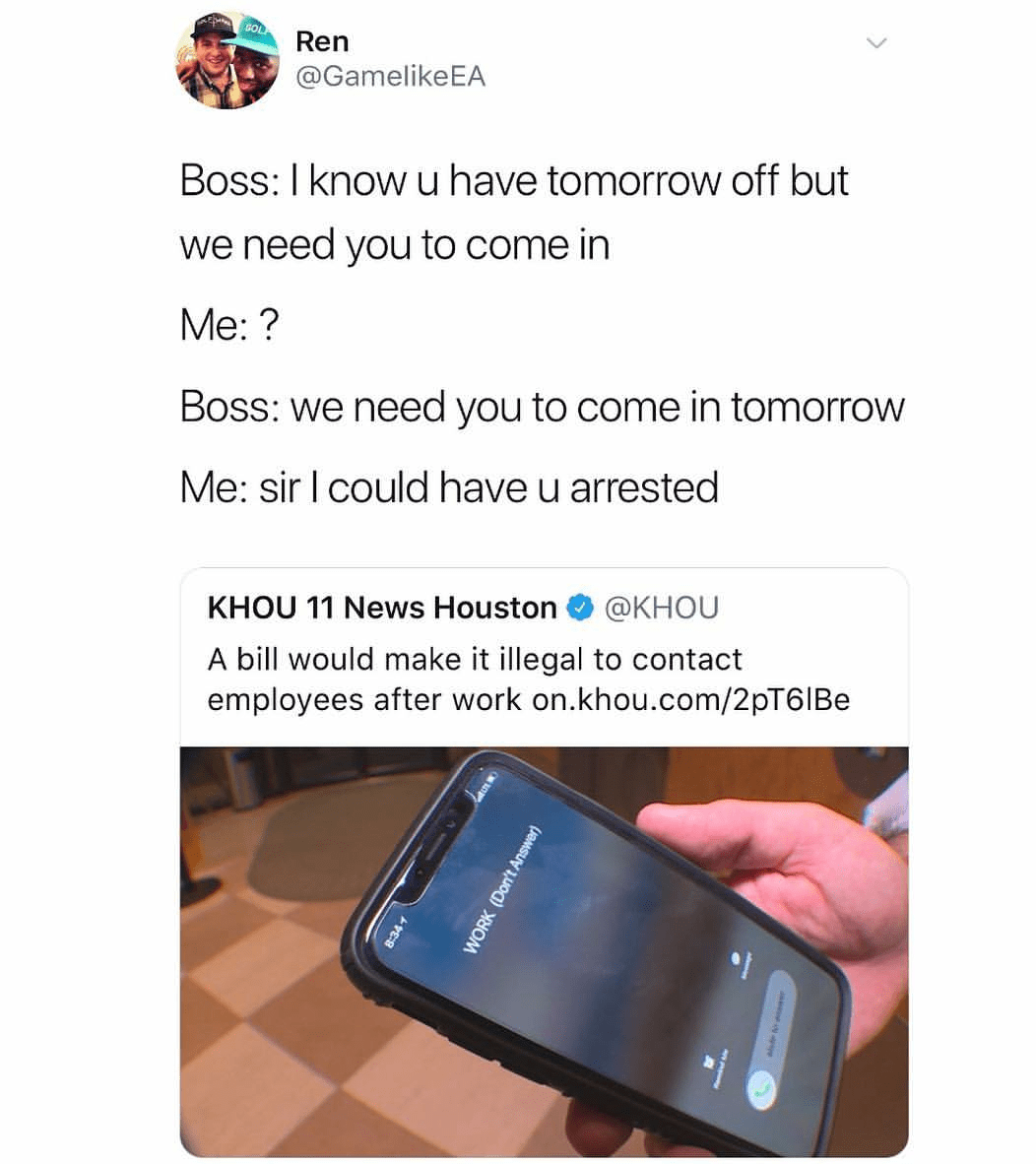Click the blue verified badge

[x=580, y=608]
